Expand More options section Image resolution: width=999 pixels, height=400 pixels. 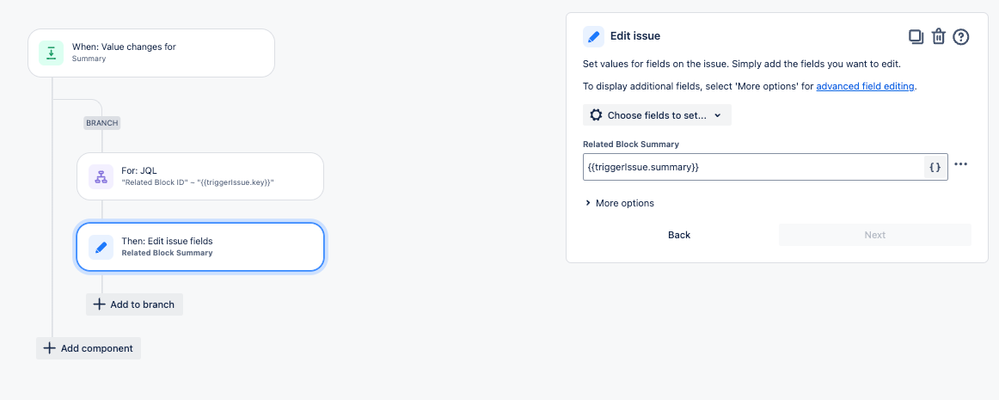click(619, 203)
